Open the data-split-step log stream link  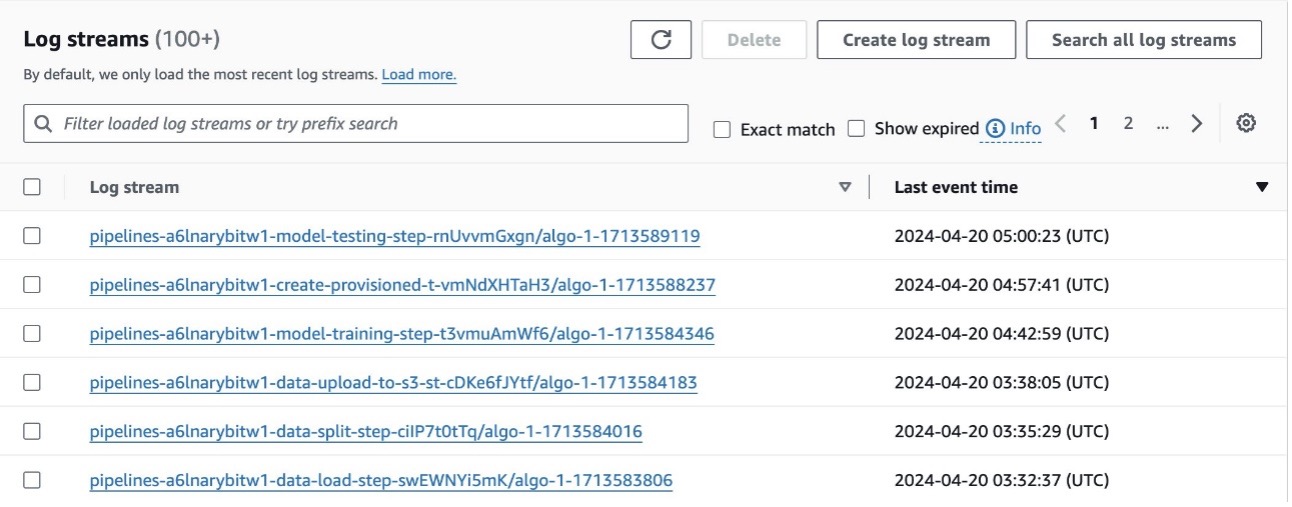[366, 432]
